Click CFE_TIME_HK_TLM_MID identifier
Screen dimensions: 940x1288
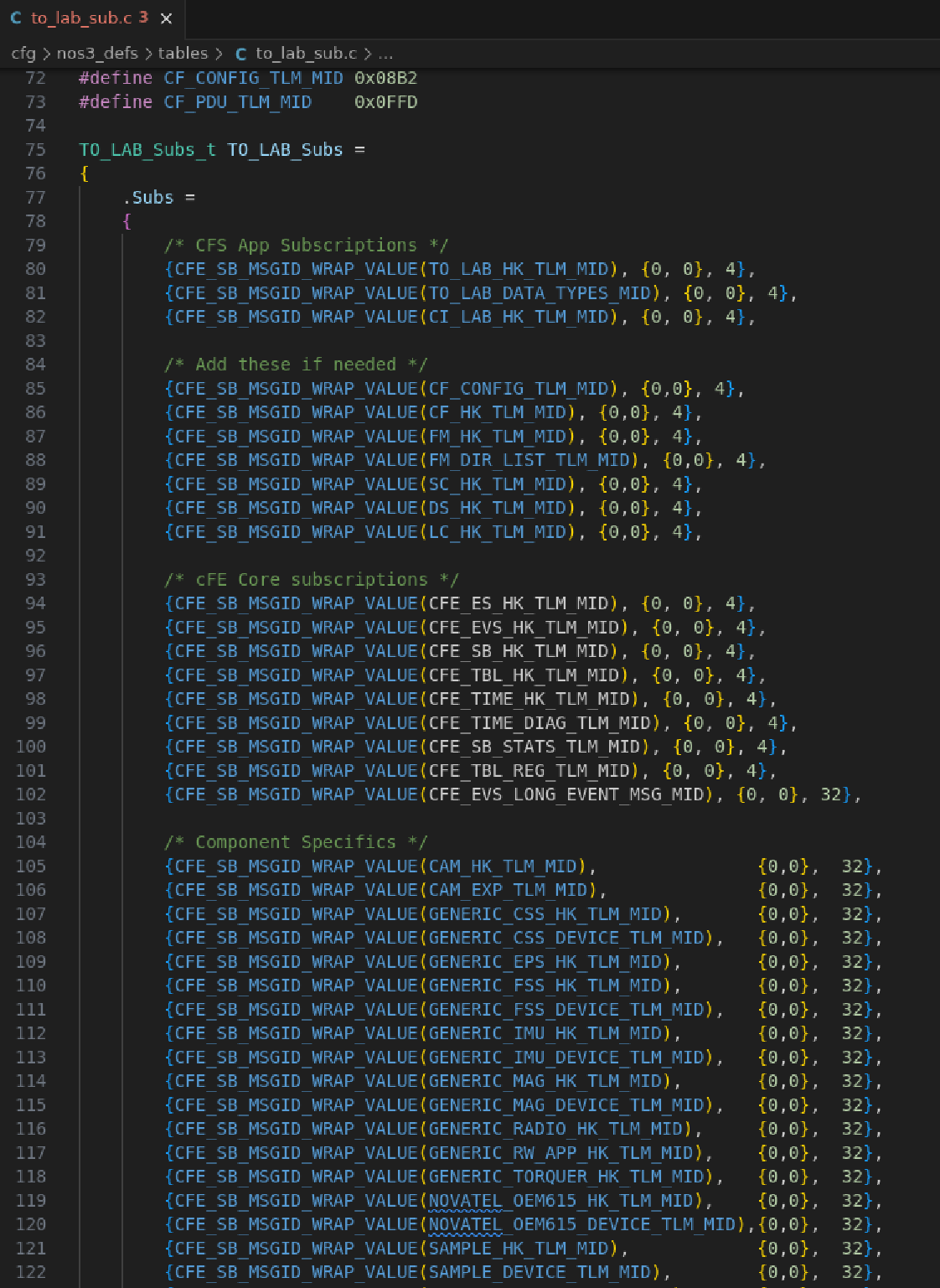coord(529,699)
